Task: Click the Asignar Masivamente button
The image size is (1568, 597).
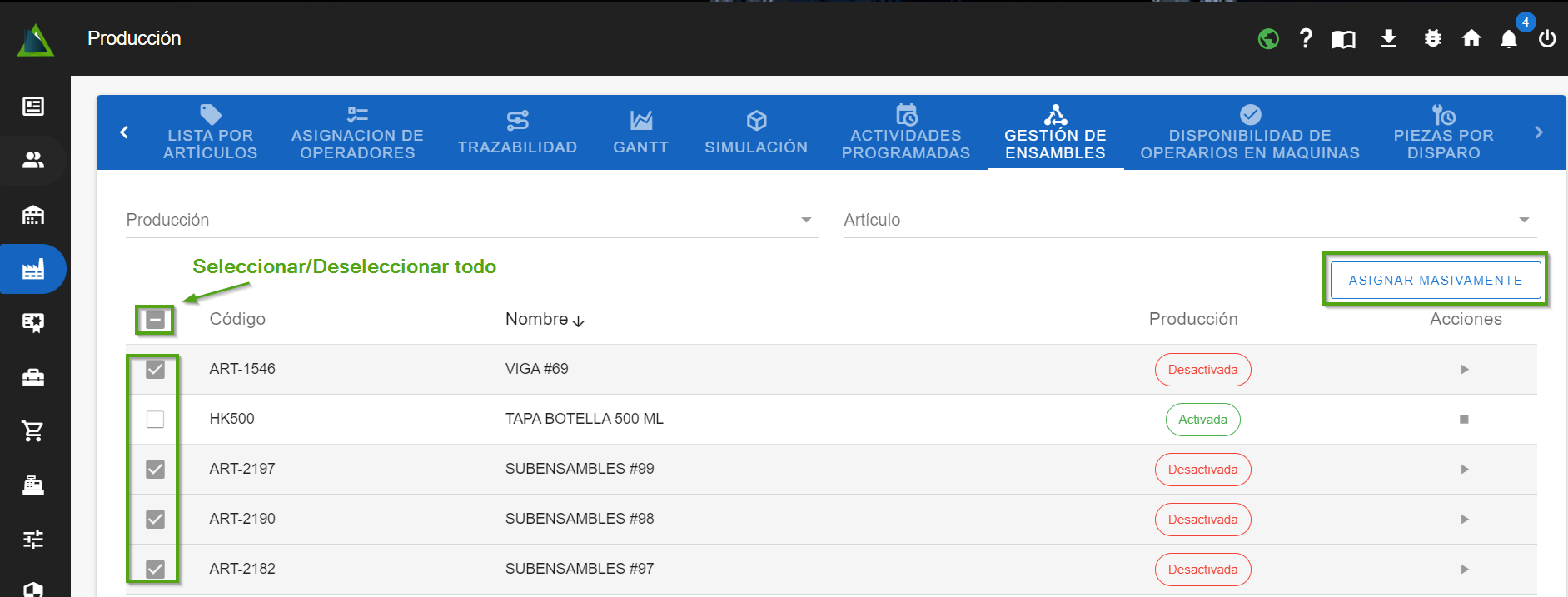Action: tap(1435, 280)
